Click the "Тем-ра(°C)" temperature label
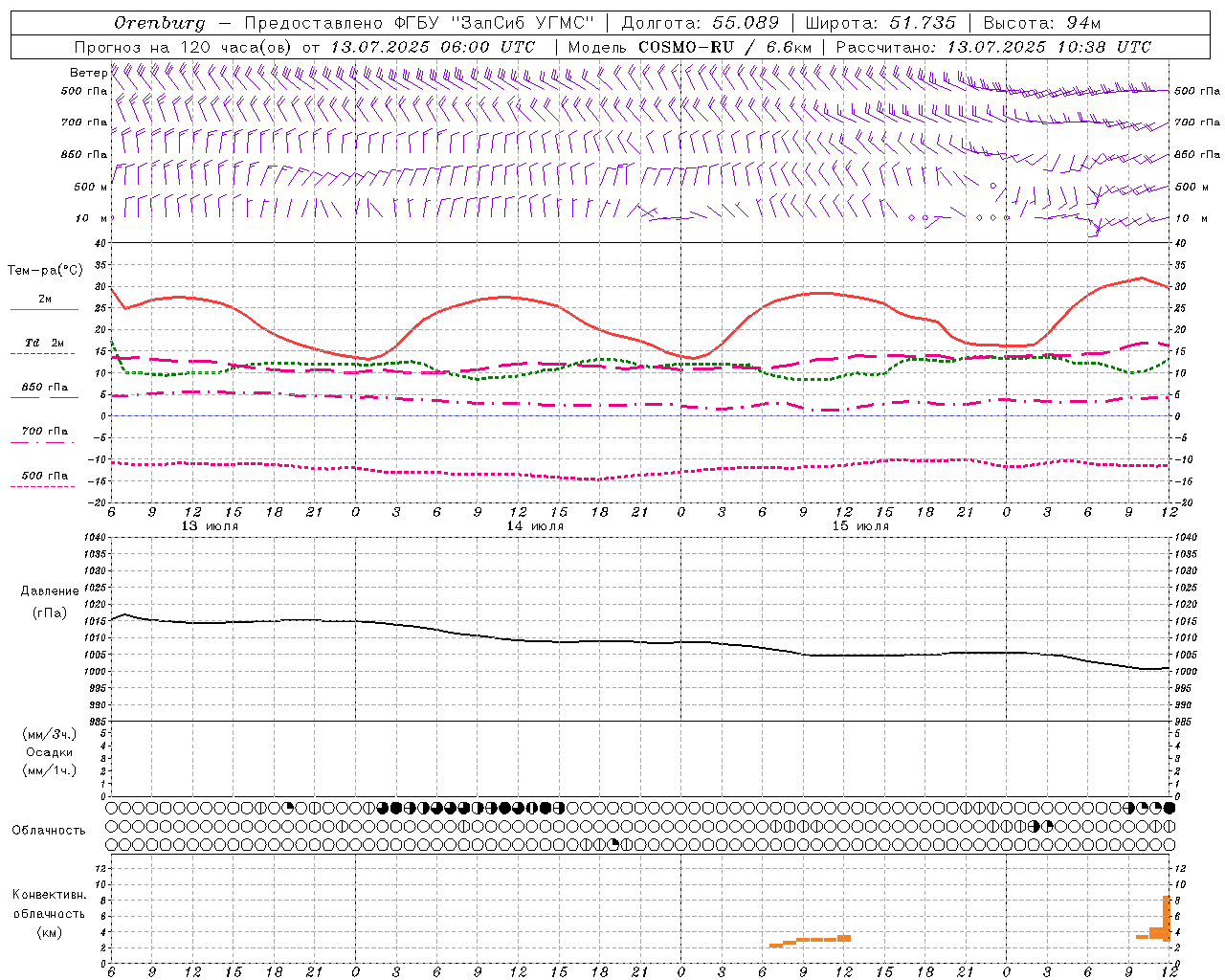 point(45,271)
